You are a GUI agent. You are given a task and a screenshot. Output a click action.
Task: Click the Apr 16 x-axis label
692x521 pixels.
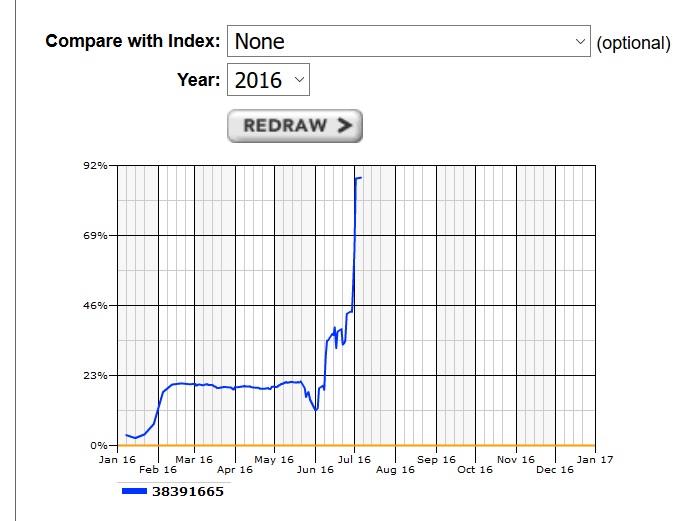point(235,469)
